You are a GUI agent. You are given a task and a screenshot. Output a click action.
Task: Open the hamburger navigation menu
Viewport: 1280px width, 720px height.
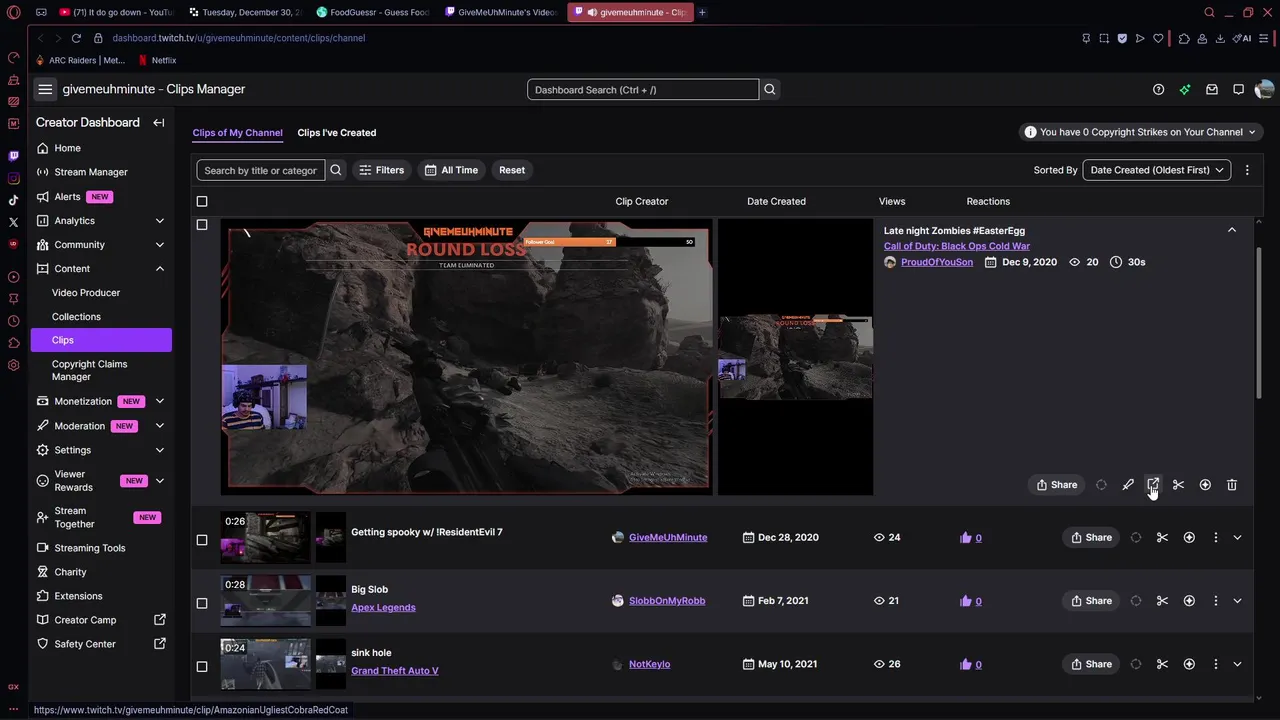point(45,89)
